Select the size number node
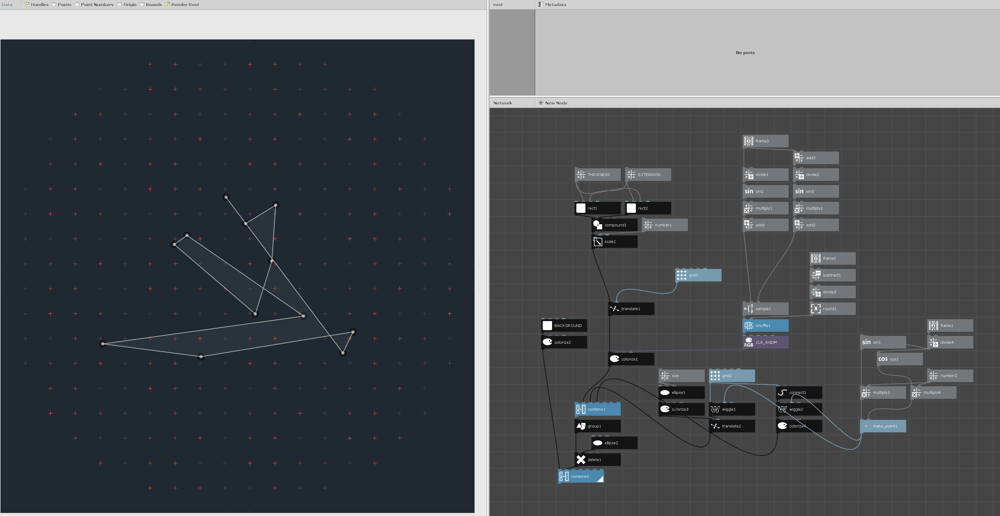Image resolution: width=1000 pixels, height=516 pixels. click(681, 376)
